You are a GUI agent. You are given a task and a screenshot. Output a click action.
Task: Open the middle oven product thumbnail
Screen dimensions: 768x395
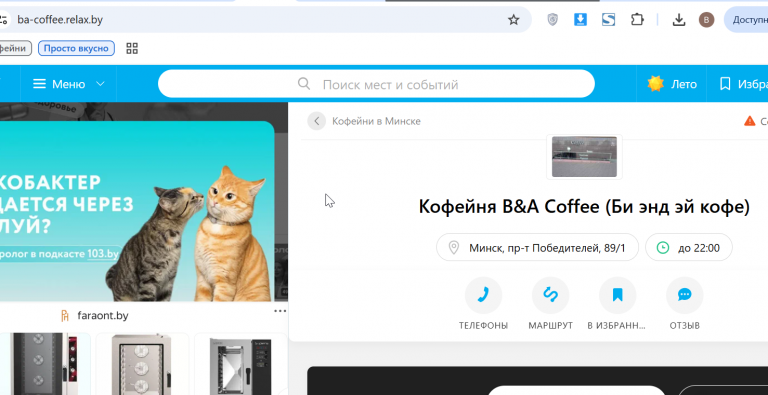tap(142, 364)
